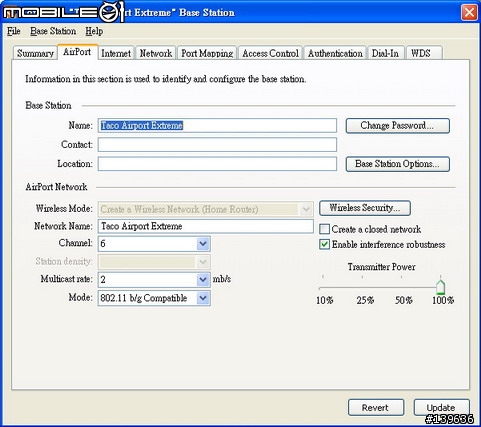Click the 50% transmitter power label
Viewport: 481px width, 427px height.
click(404, 300)
